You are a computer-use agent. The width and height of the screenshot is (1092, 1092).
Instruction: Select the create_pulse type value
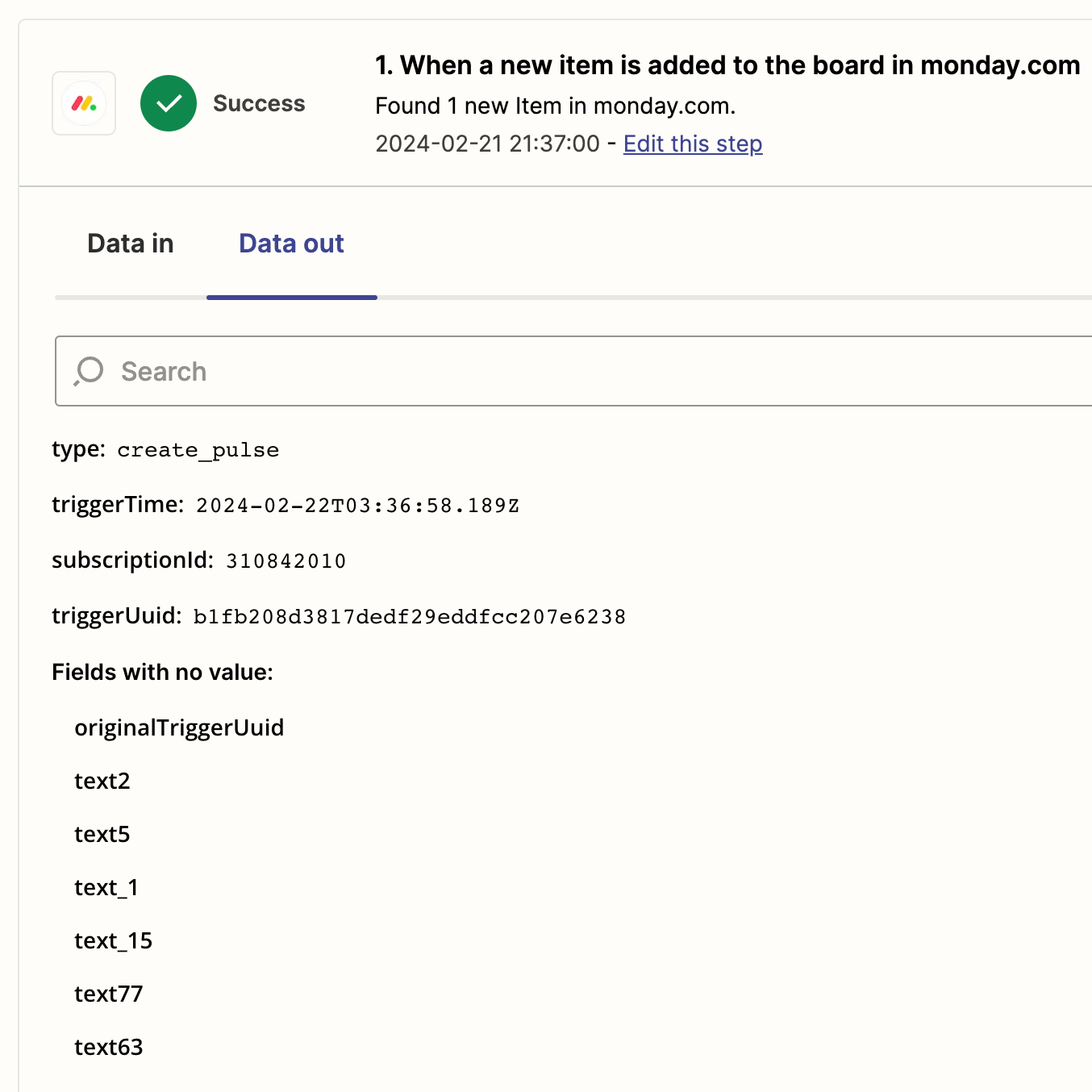(x=198, y=450)
